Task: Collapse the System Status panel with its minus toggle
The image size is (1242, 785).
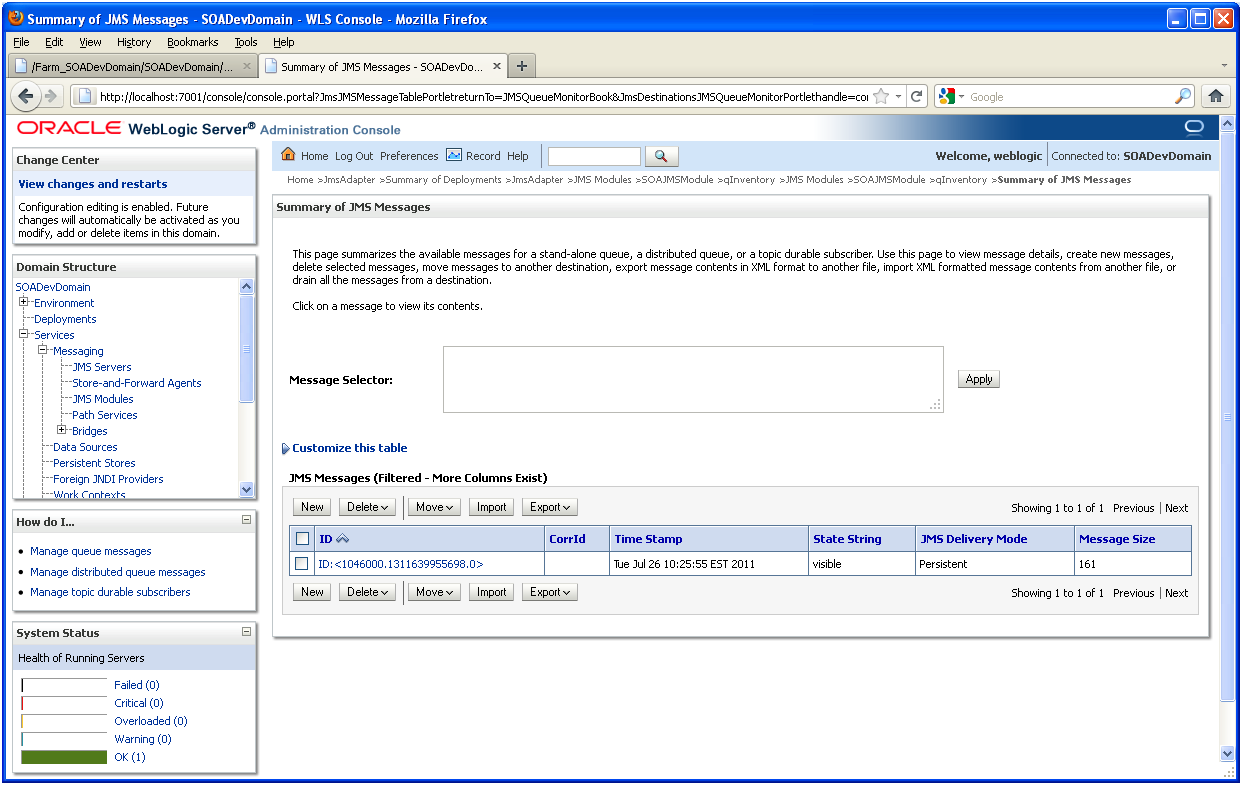Action: [248, 632]
